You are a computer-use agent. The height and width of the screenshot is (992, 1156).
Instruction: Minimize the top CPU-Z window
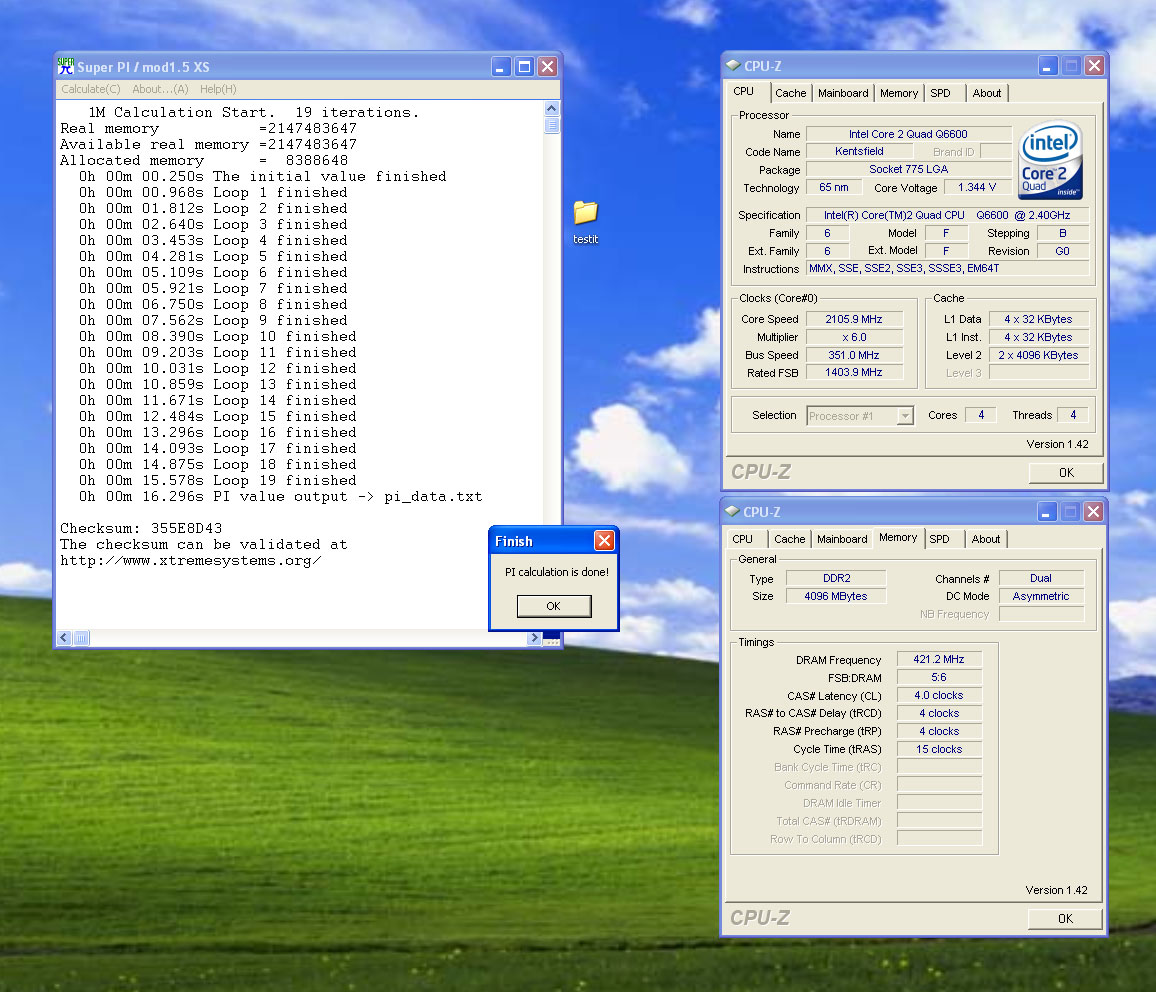[x=1048, y=66]
